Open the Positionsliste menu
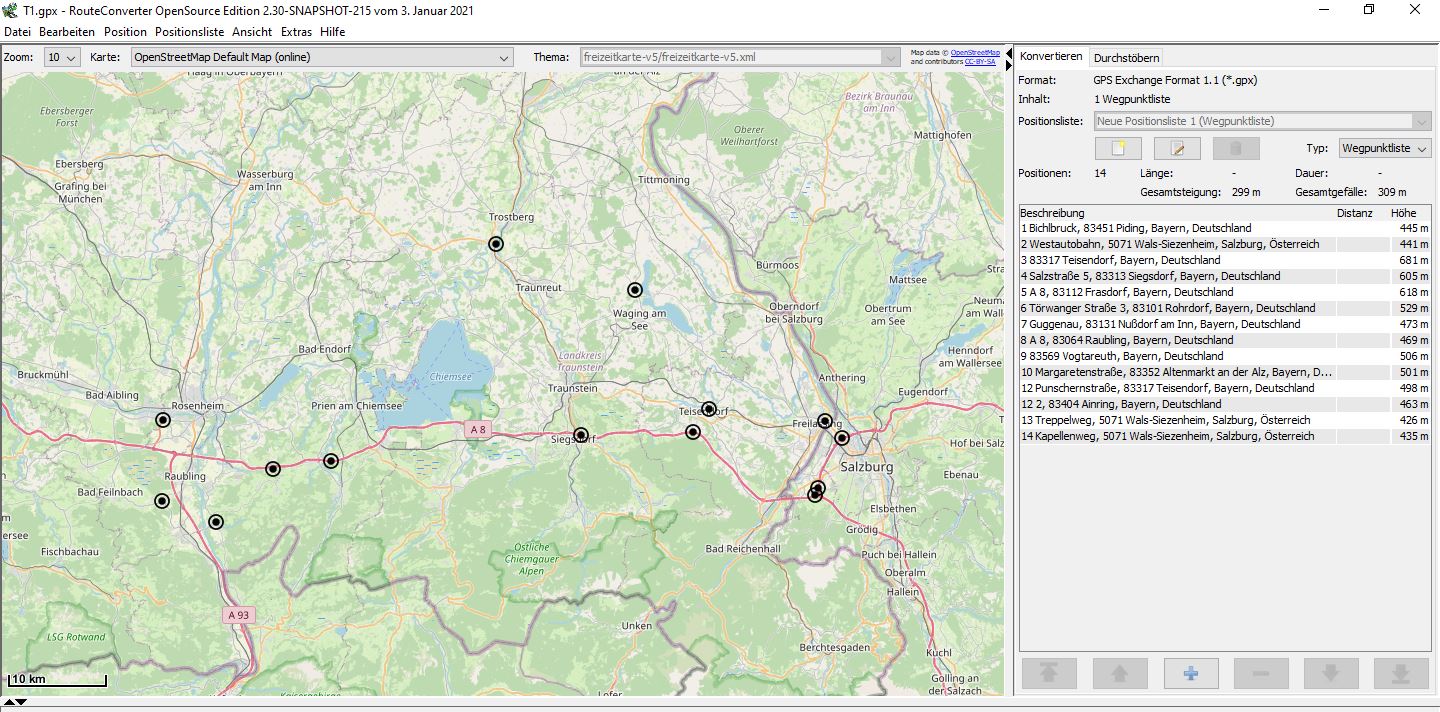The width and height of the screenshot is (1440, 712). click(189, 32)
